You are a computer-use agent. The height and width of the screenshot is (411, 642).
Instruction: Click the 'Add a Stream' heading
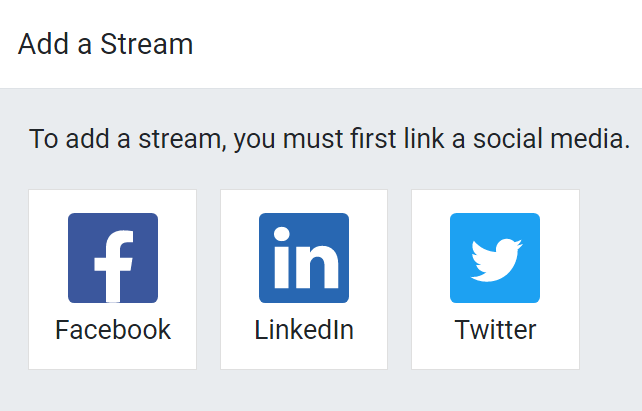(x=105, y=44)
